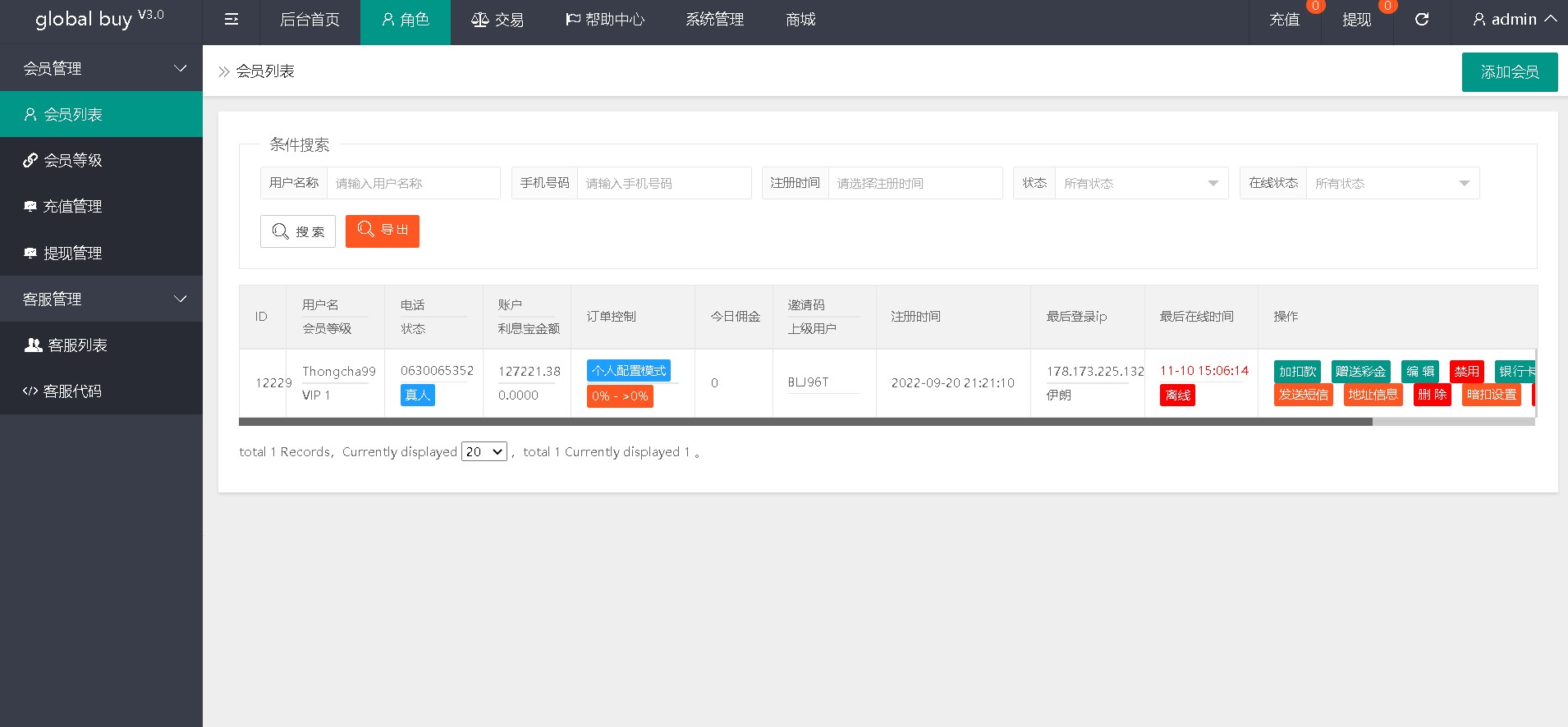The width and height of the screenshot is (1568, 727).
Task: Click the orange 导出 export button
Action: [383, 231]
